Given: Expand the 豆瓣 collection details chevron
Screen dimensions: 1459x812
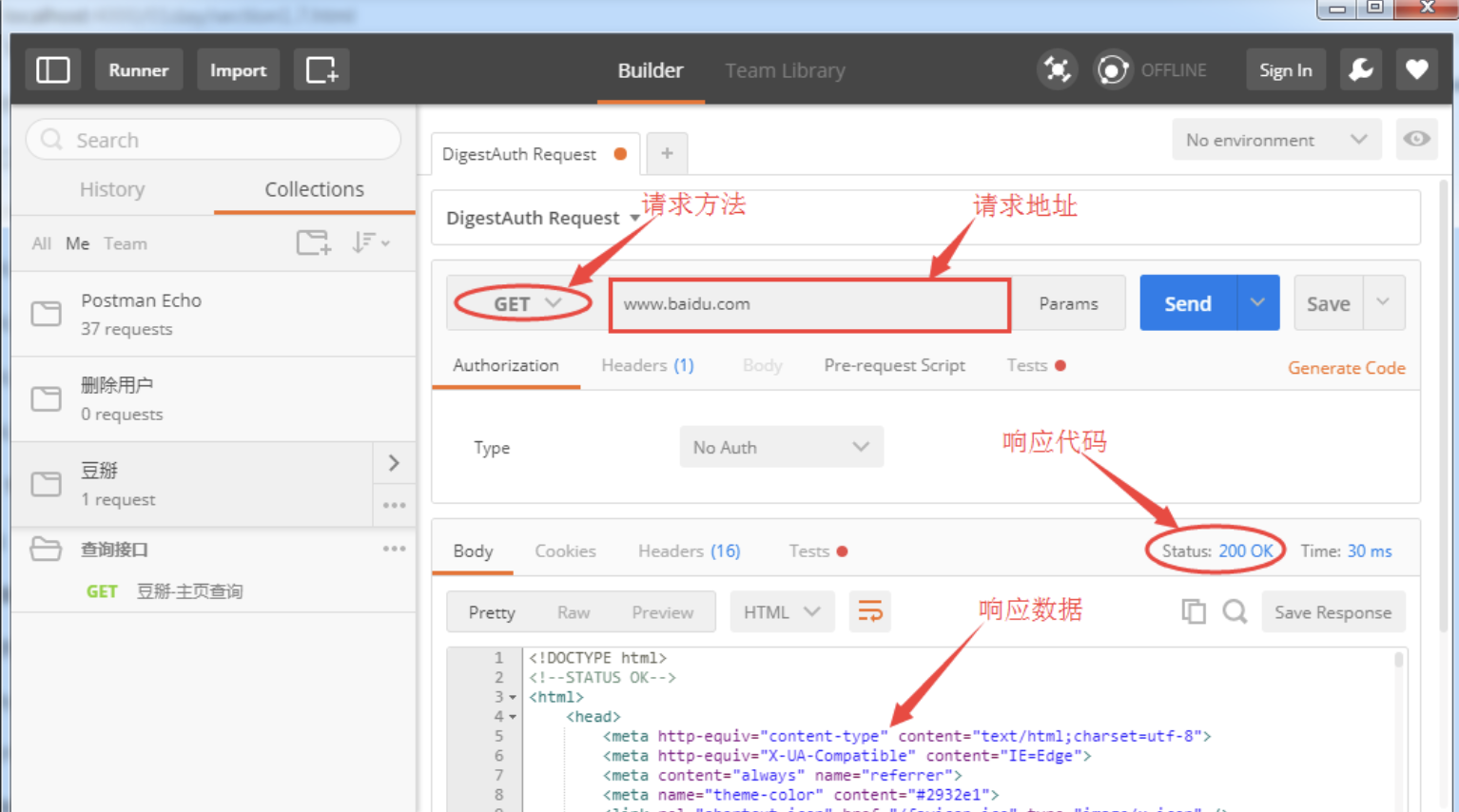Looking at the screenshot, I should [394, 463].
